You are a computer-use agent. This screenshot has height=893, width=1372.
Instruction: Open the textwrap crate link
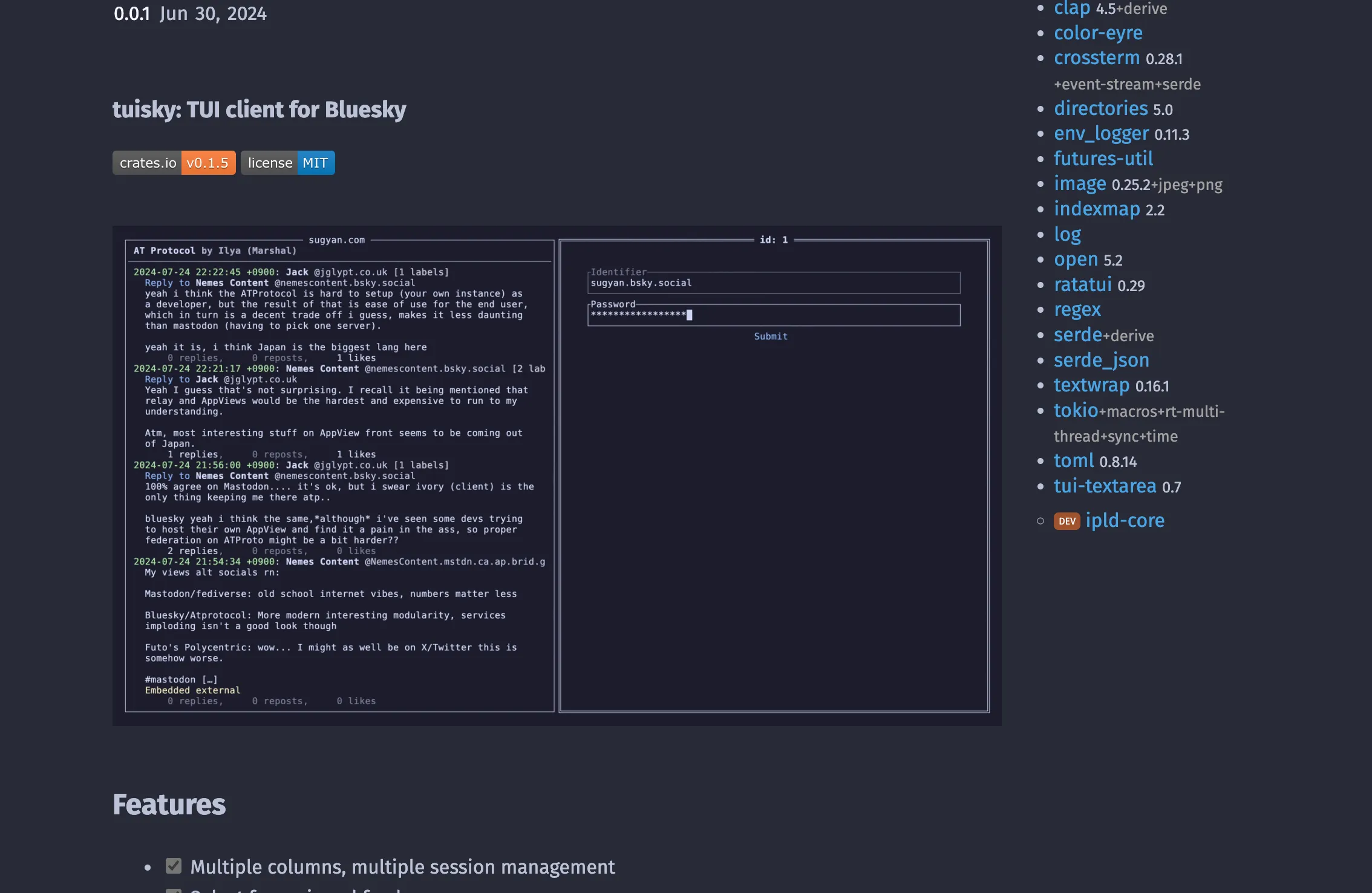[x=1091, y=385]
